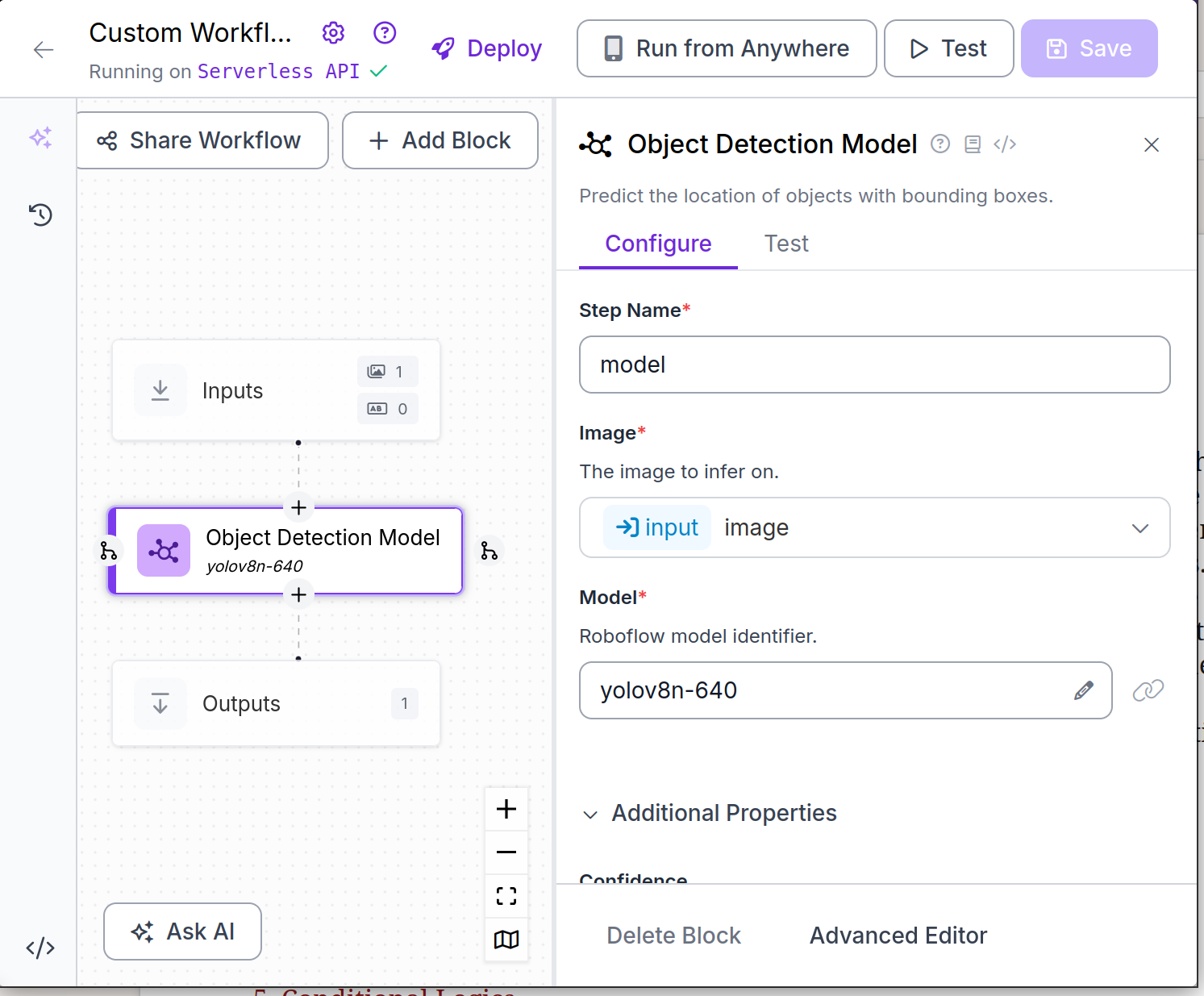1204x996 pixels.
Task: Click the Run from Anywhere button
Action: pyautogui.click(x=725, y=48)
